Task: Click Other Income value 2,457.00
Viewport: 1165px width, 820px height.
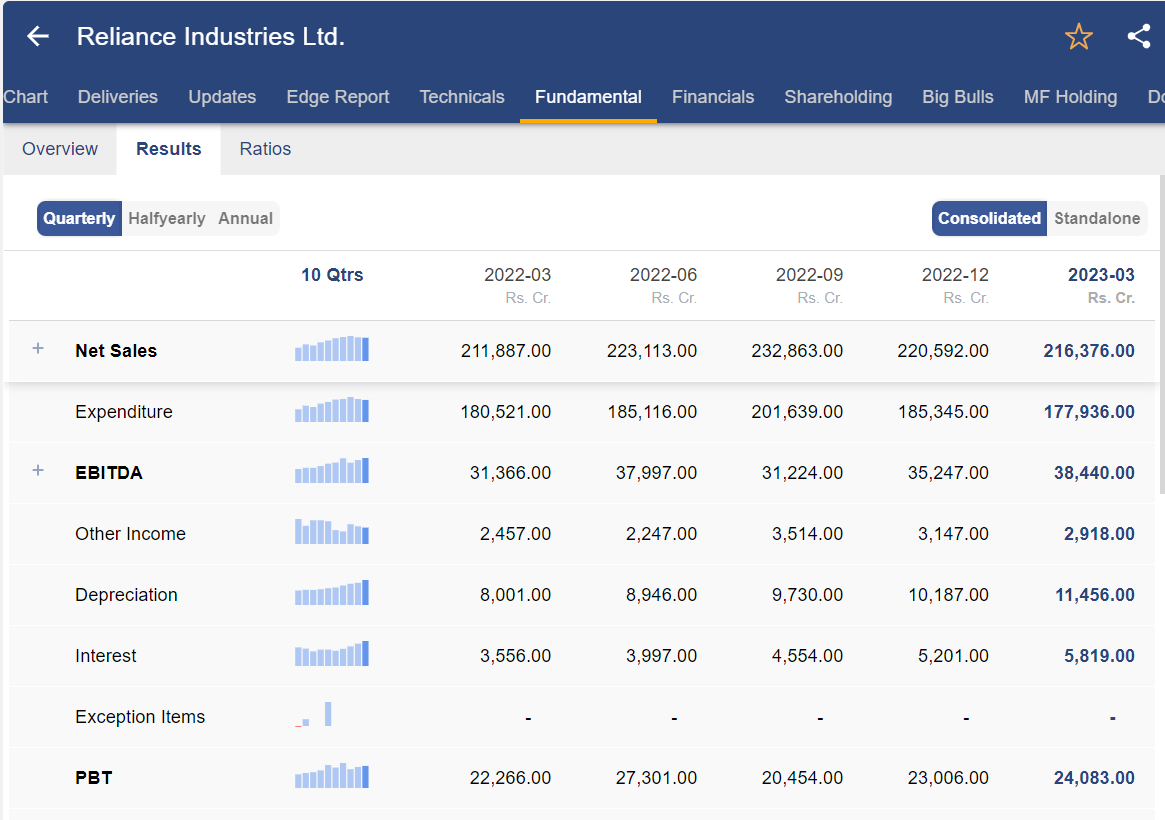Action: [515, 533]
